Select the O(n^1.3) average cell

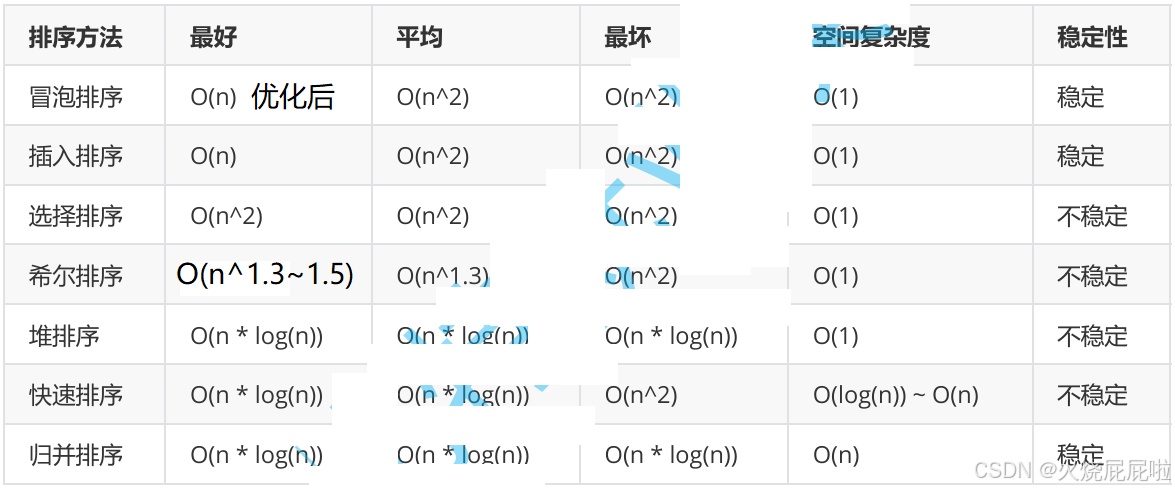443,276
